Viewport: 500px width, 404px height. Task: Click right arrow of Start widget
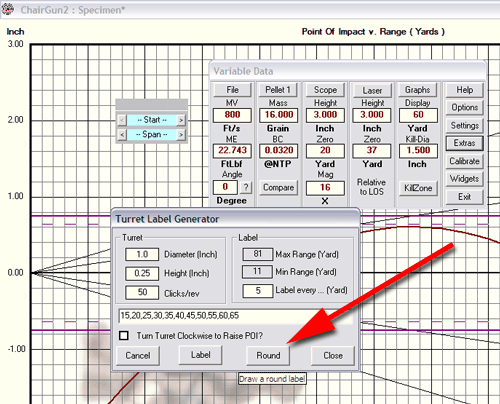(181, 120)
